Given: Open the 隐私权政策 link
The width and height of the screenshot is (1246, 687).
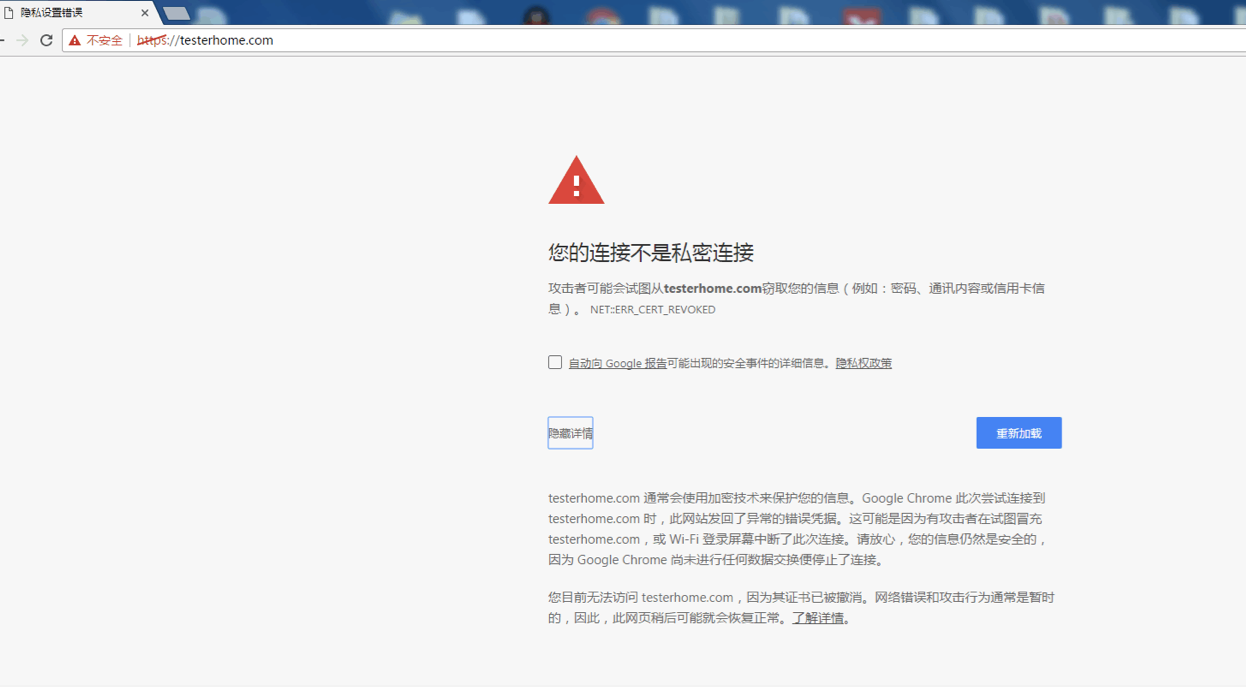Looking at the screenshot, I should pos(864,363).
